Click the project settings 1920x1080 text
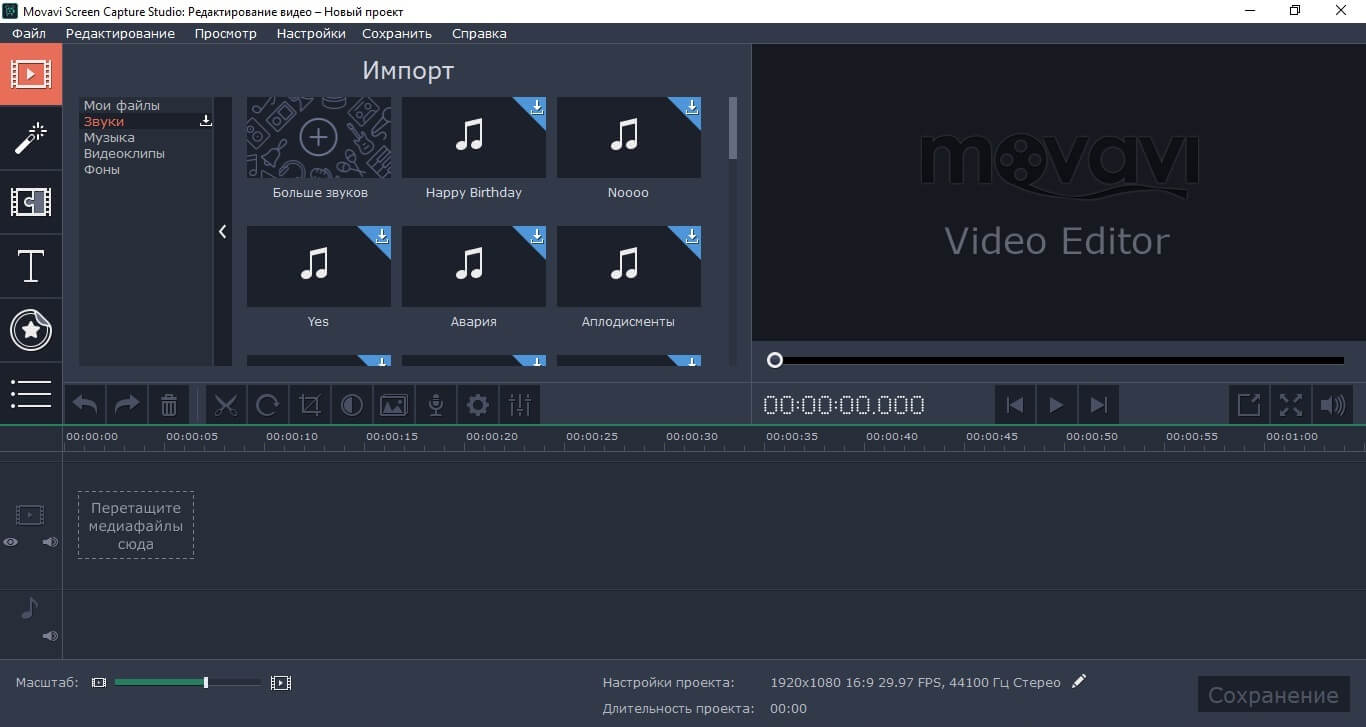 coord(915,682)
